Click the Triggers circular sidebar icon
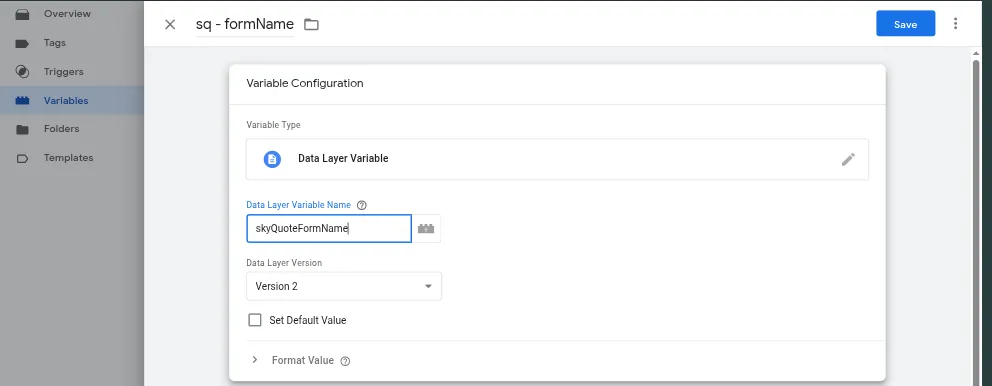Screen dimensions: 992x386 point(22,72)
